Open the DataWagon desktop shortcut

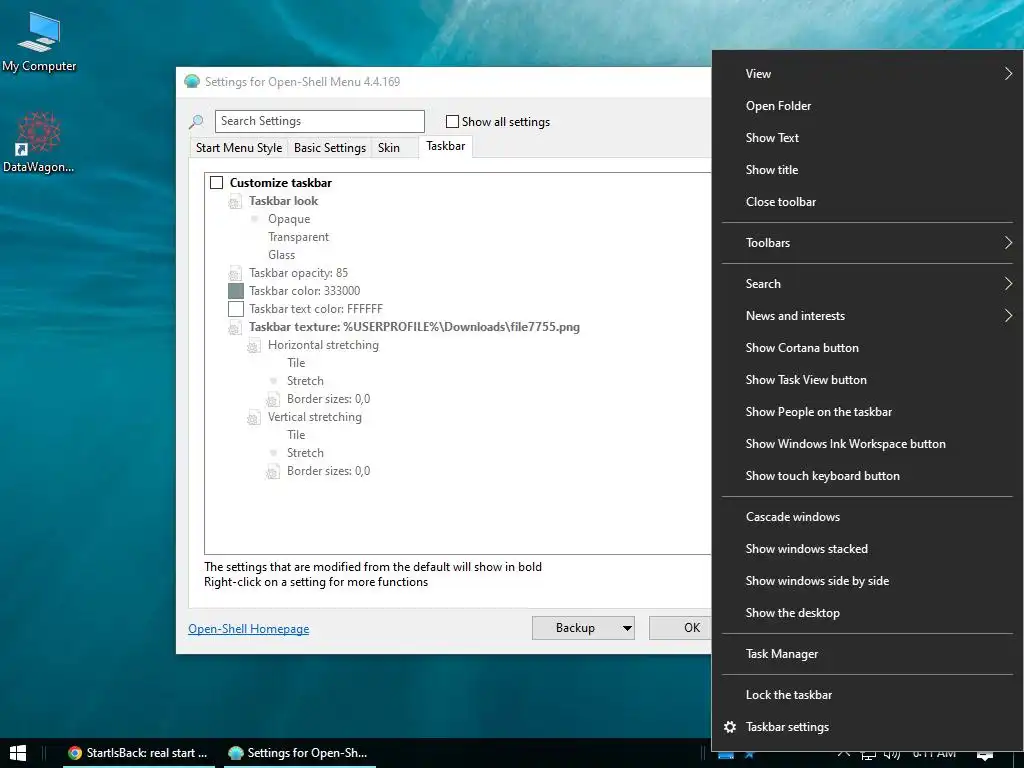point(39,142)
